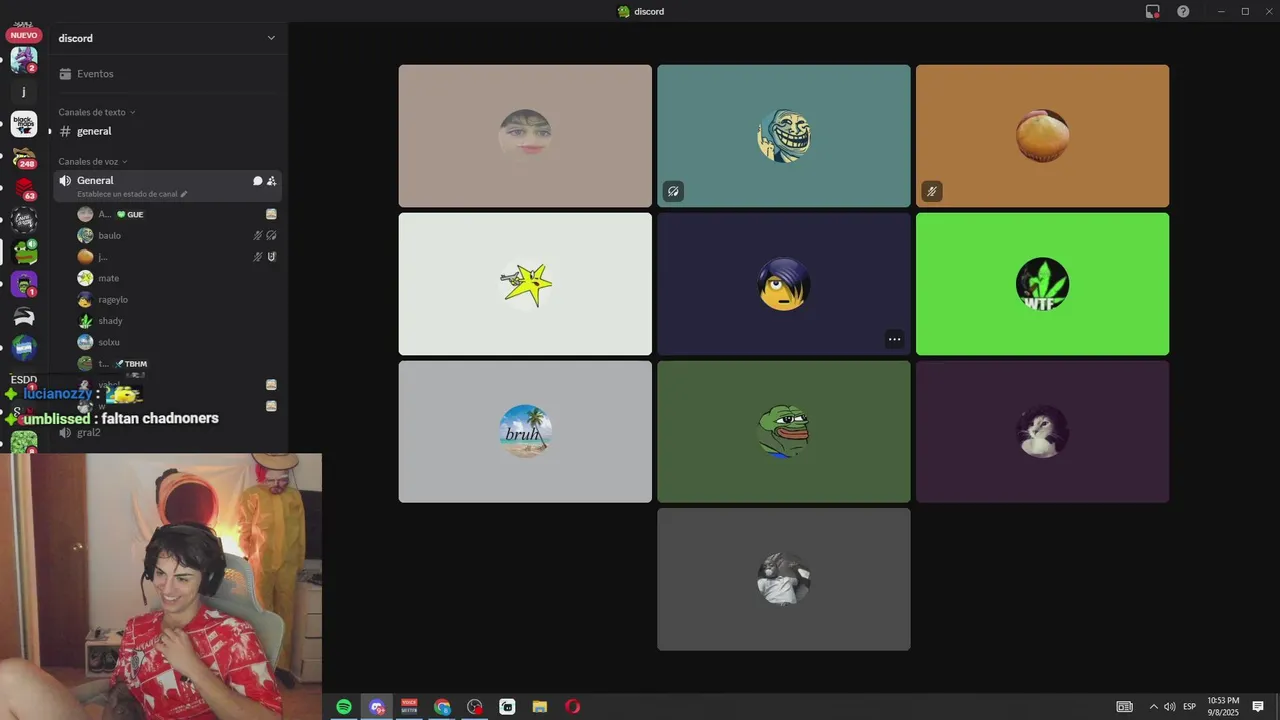Image resolution: width=1280 pixels, height=720 pixels.
Task: Click the NUEVO badge at top of server list
Action: (x=24, y=35)
